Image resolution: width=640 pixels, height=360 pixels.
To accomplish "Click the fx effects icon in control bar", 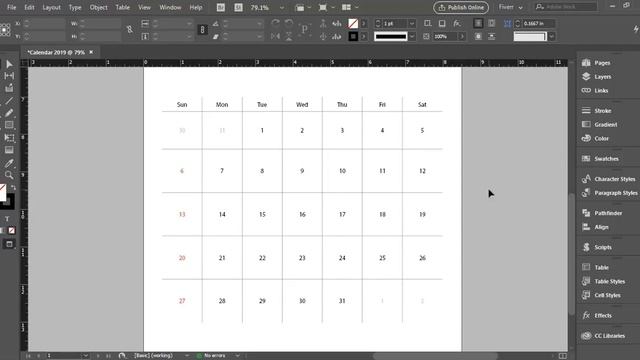I will pyautogui.click(x=457, y=23).
